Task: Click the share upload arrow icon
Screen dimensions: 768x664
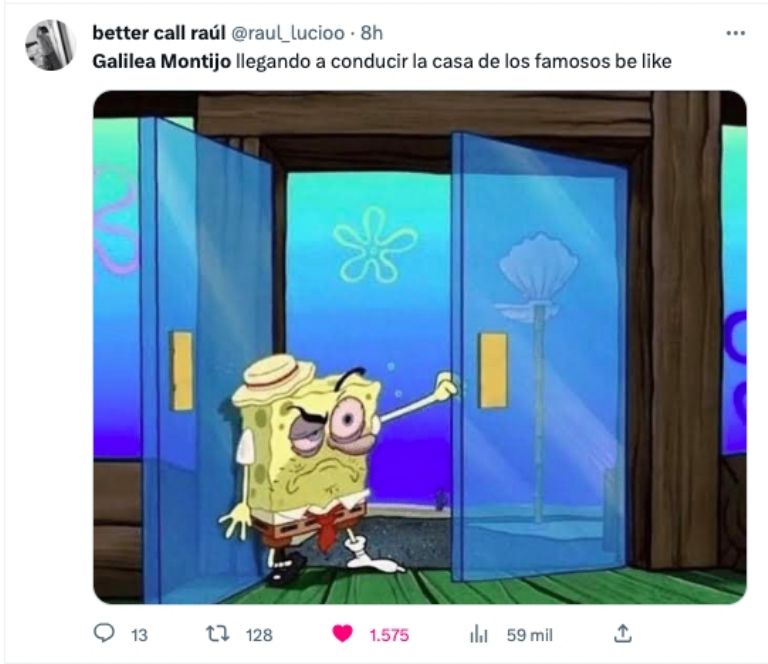Action: coord(623,634)
